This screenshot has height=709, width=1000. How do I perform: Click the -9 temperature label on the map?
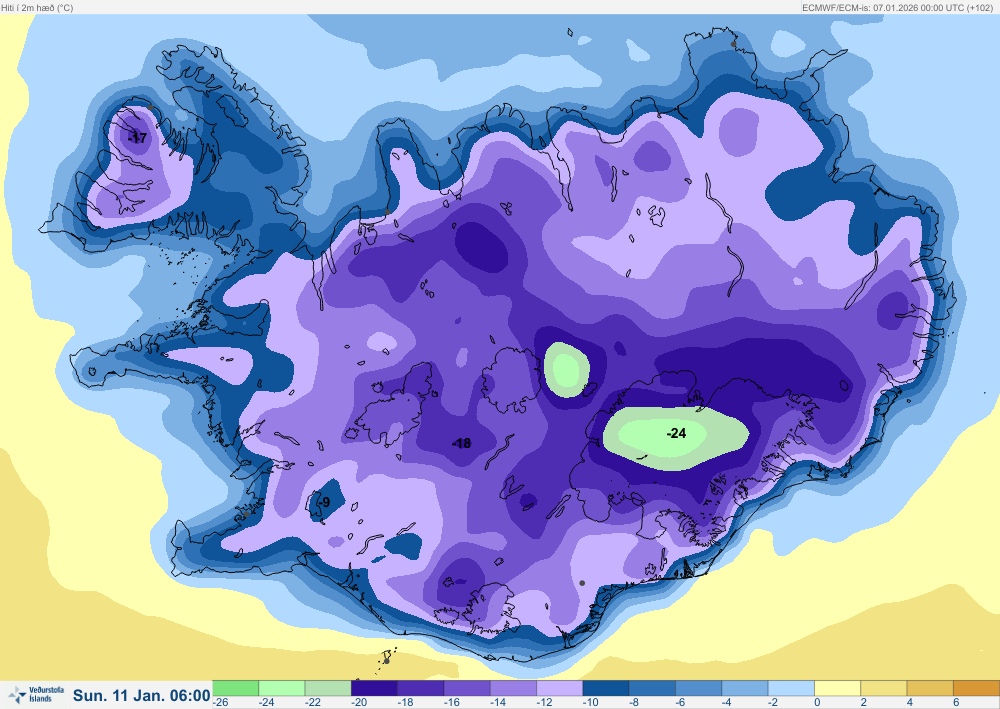point(325,502)
